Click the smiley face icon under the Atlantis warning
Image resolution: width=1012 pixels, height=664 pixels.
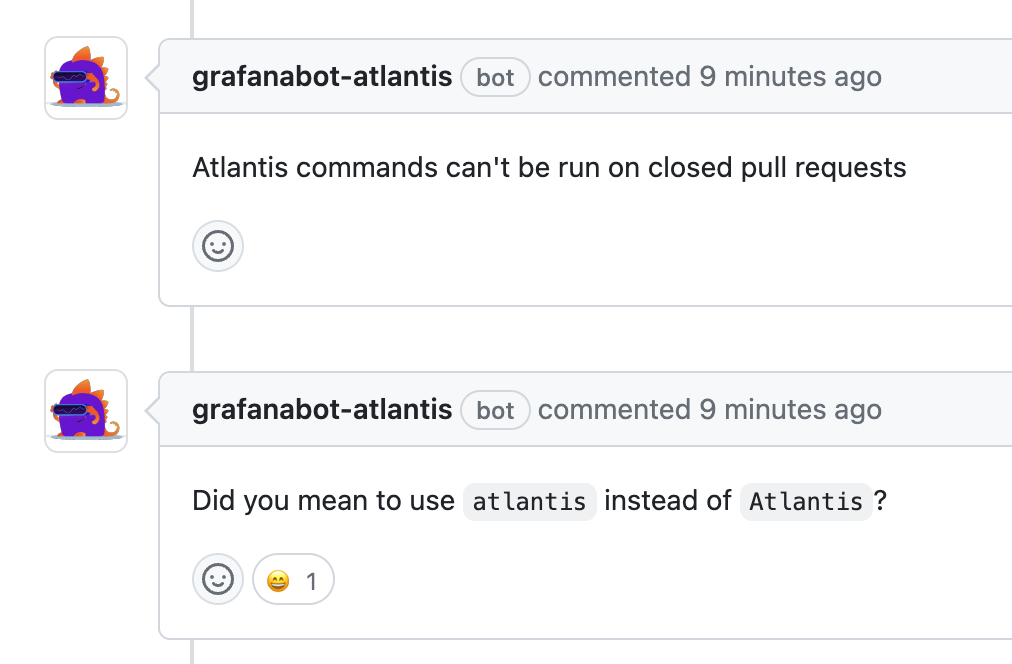click(x=217, y=246)
